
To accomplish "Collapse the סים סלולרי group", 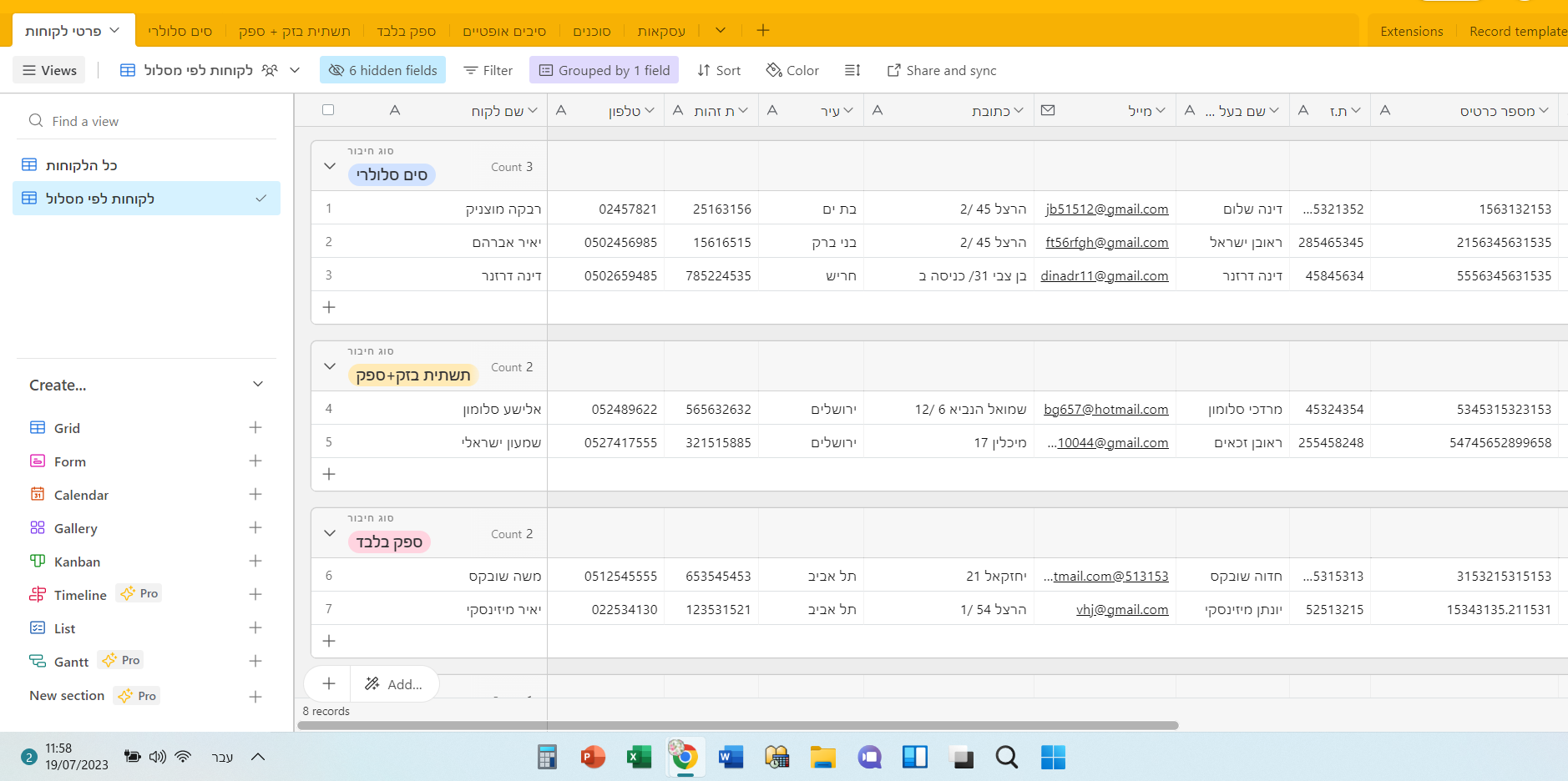I will (330, 166).
